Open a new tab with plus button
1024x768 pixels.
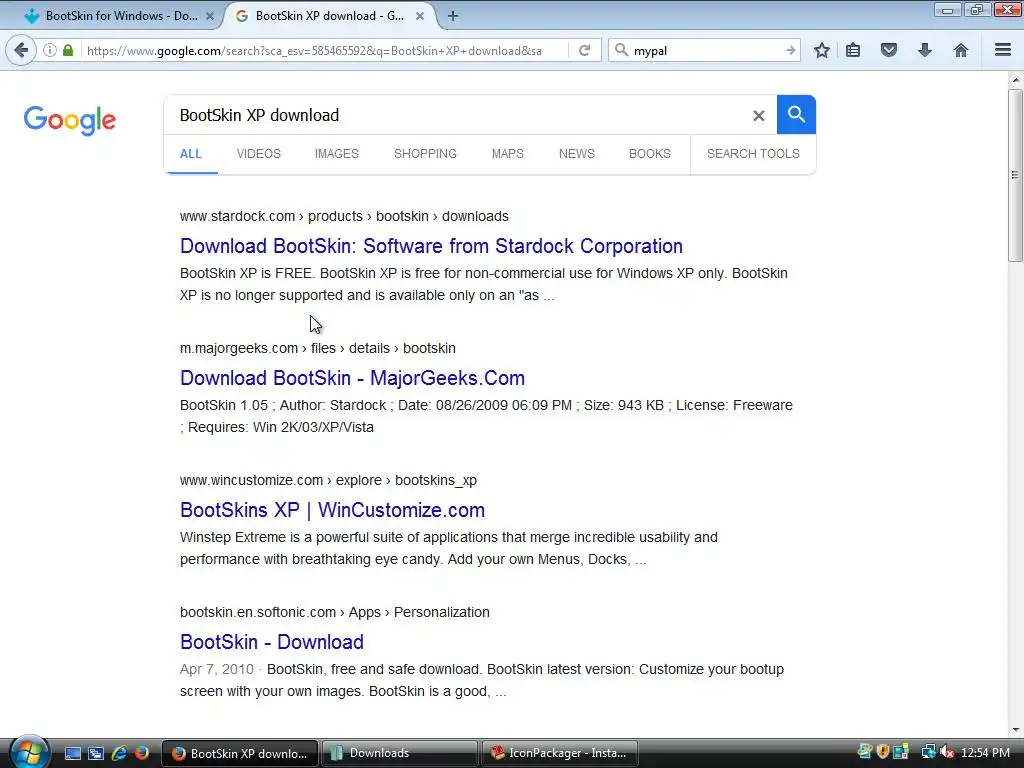[x=453, y=16]
